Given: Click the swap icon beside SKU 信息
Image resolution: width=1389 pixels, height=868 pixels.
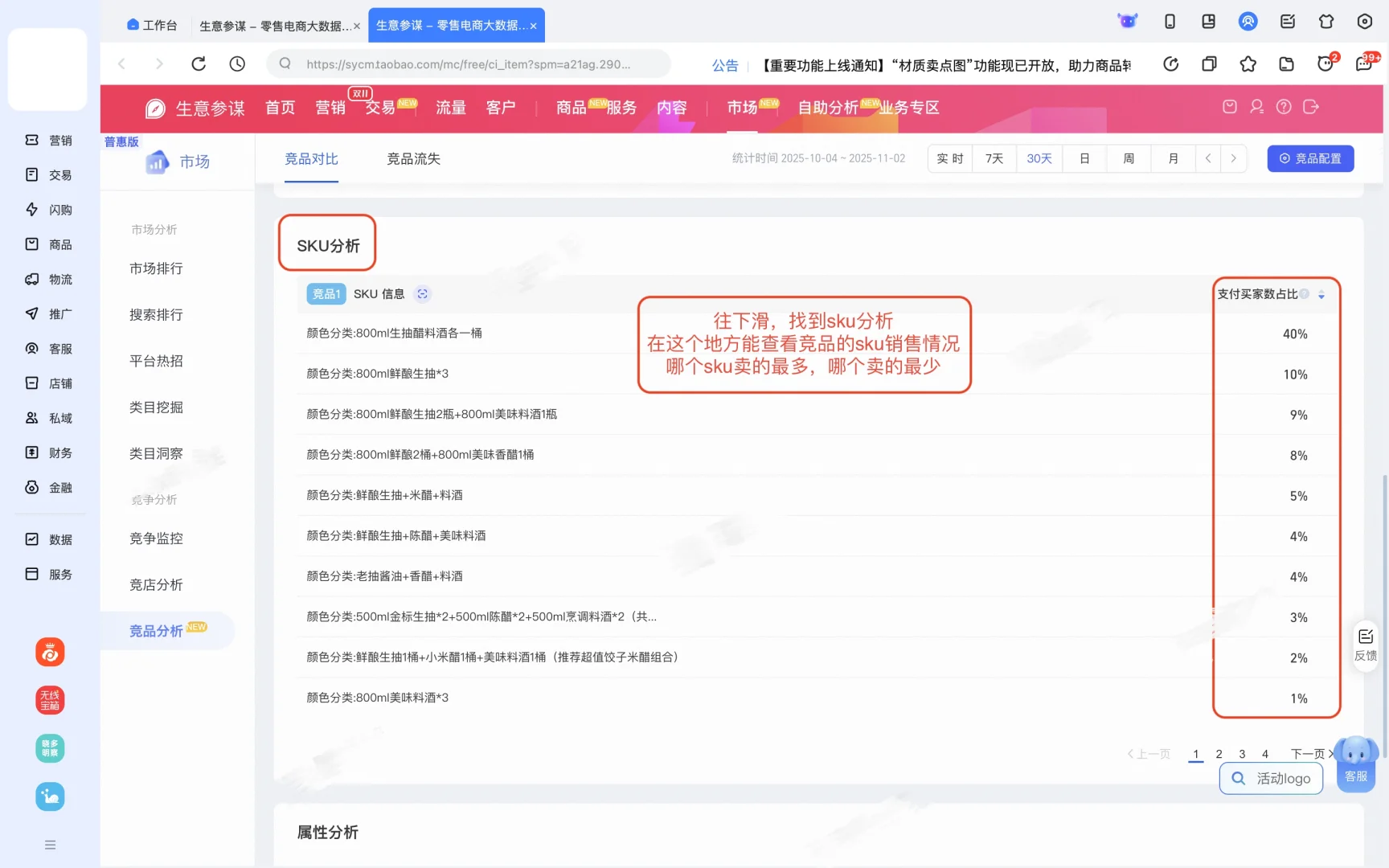Looking at the screenshot, I should [x=422, y=294].
